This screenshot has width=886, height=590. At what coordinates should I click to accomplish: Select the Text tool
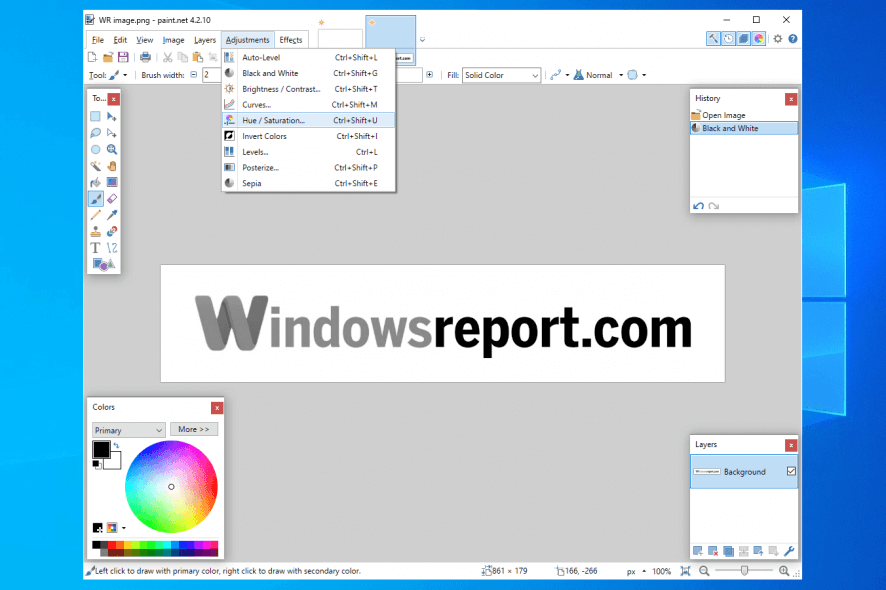[x=95, y=248]
